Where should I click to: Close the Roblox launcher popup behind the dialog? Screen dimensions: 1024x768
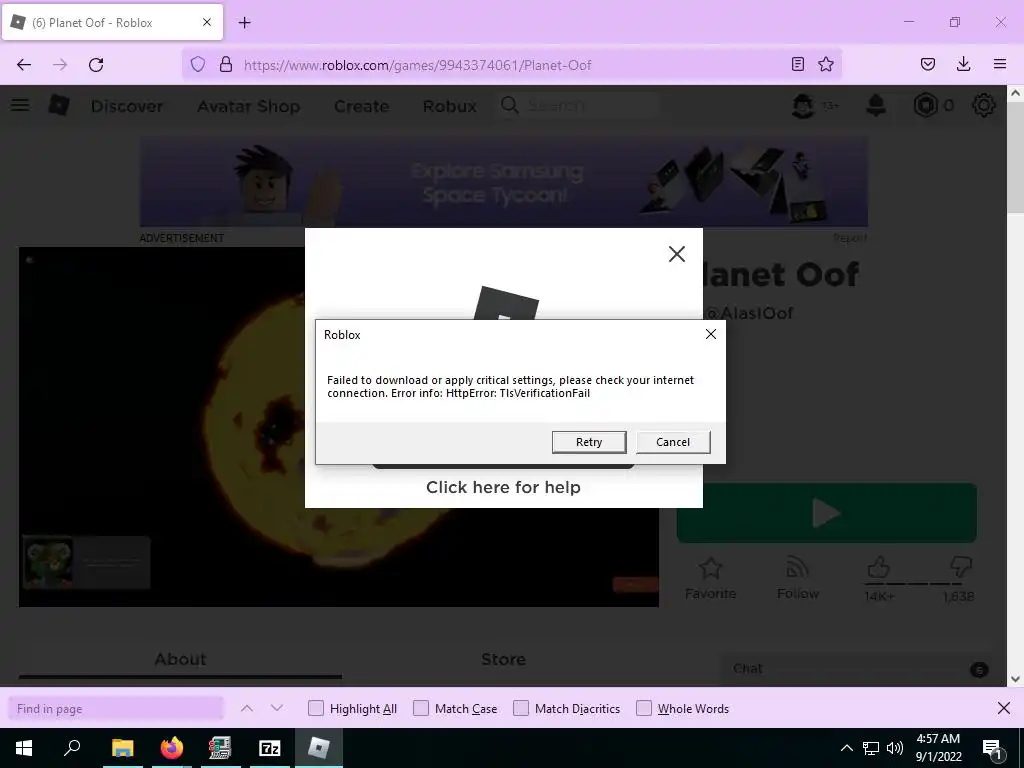677,254
